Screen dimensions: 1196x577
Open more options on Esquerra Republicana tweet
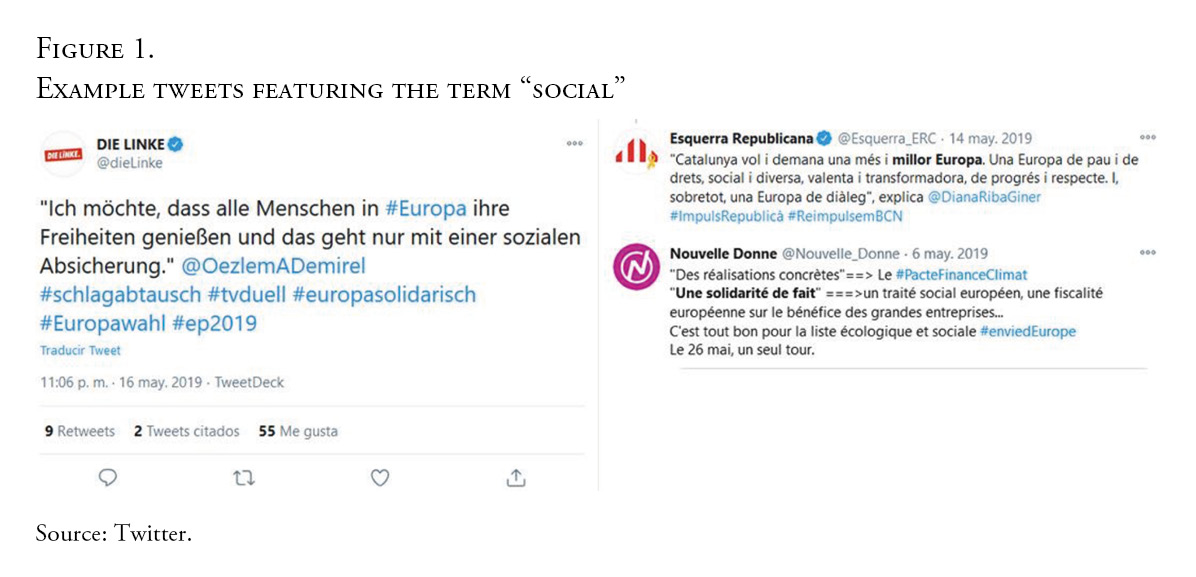1147,137
